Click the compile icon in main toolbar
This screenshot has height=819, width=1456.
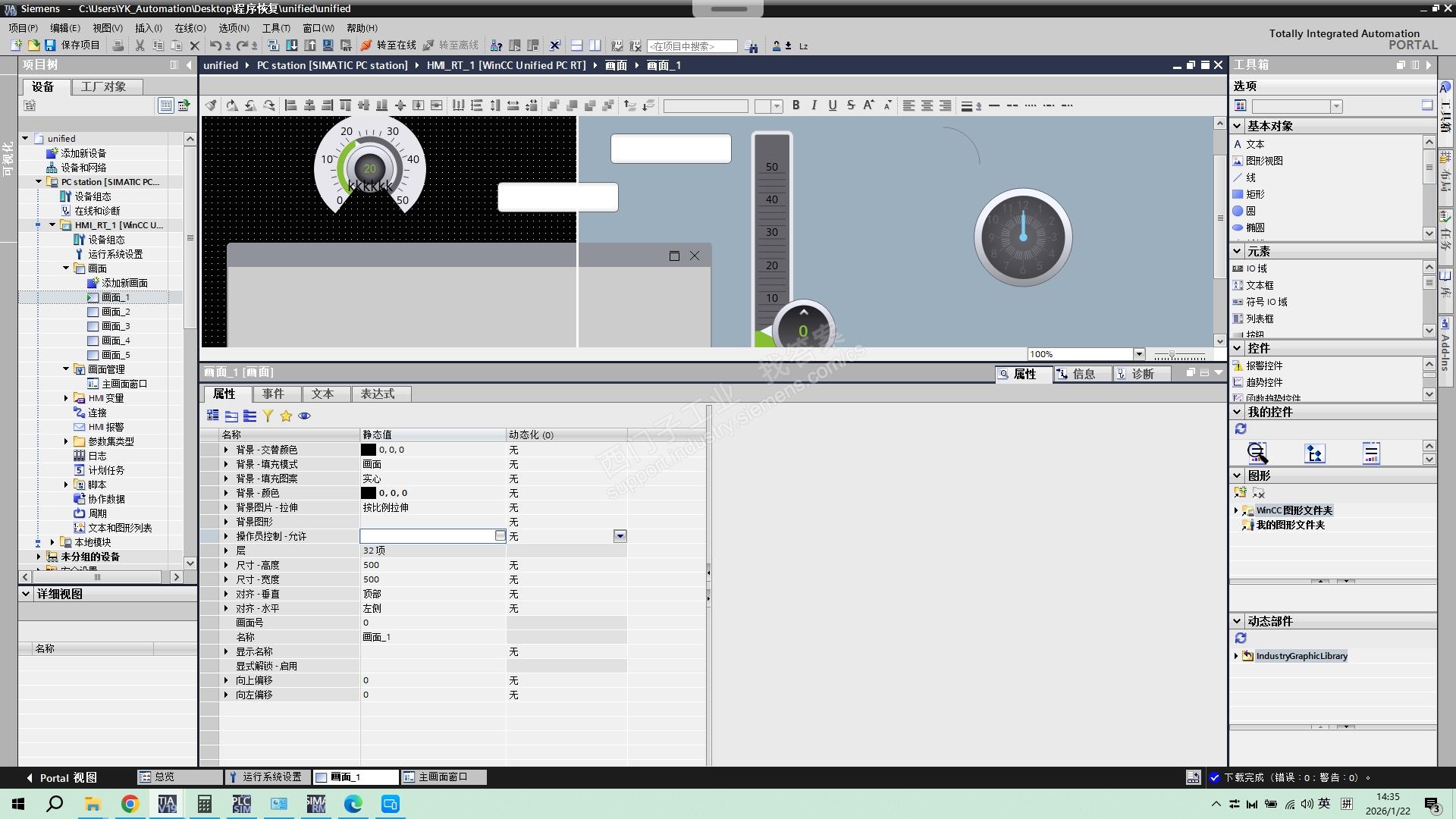(274, 45)
